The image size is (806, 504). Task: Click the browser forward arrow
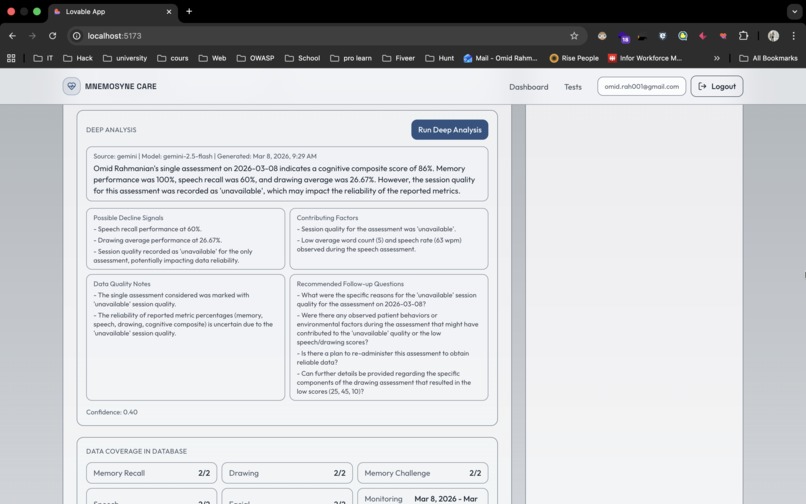click(x=32, y=36)
